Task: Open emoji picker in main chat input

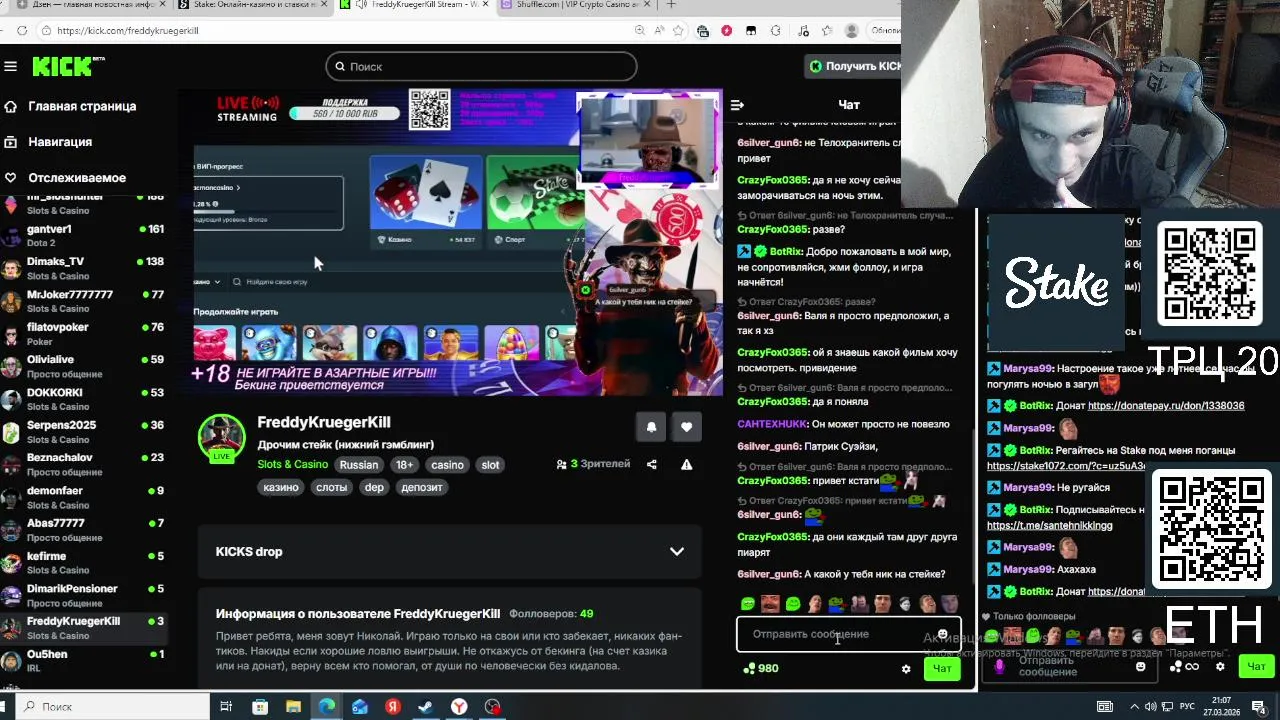Action: pyautogui.click(x=942, y=634)
